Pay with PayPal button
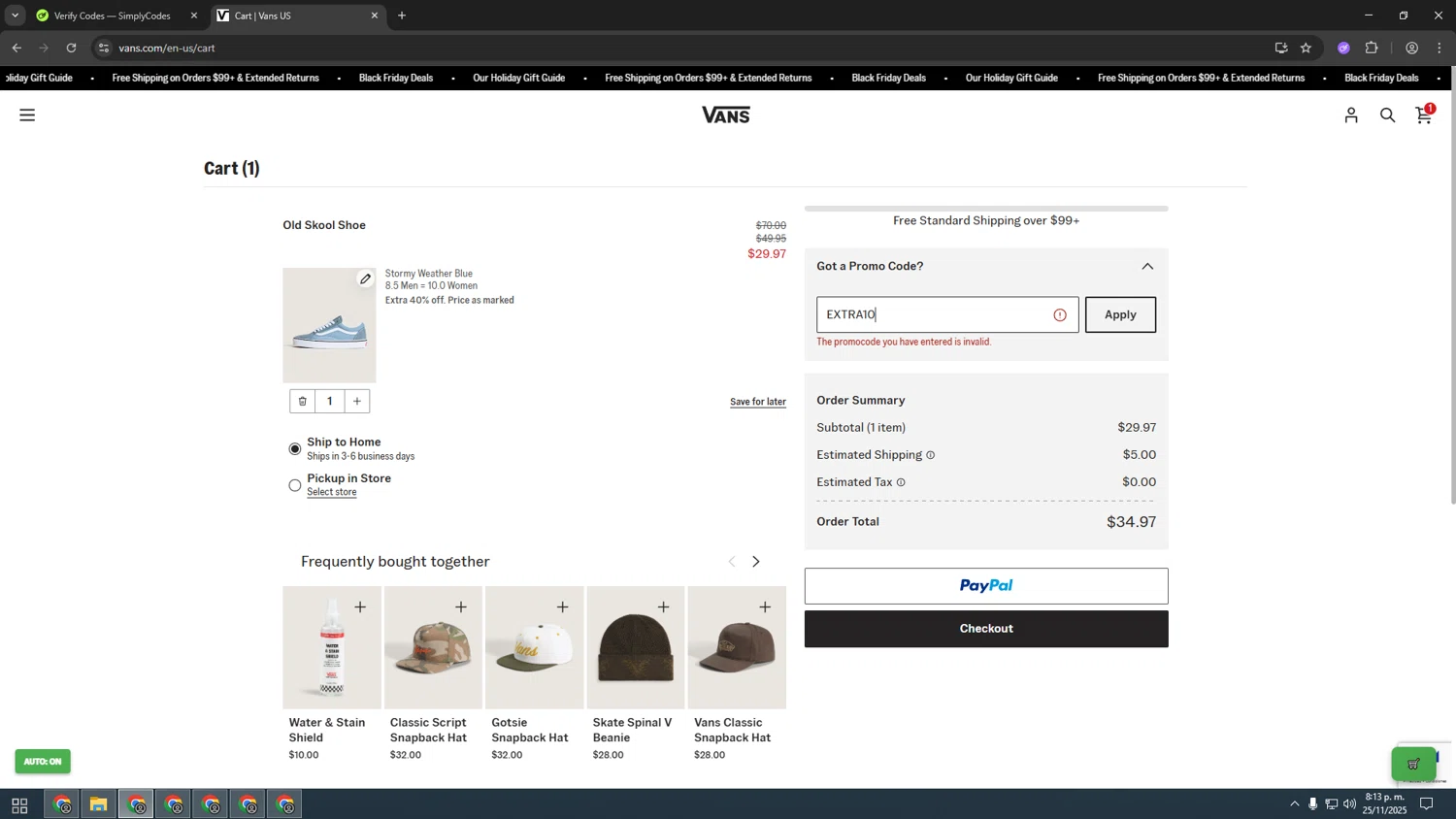The image size is (1456, 819). (x=986, y=586)
